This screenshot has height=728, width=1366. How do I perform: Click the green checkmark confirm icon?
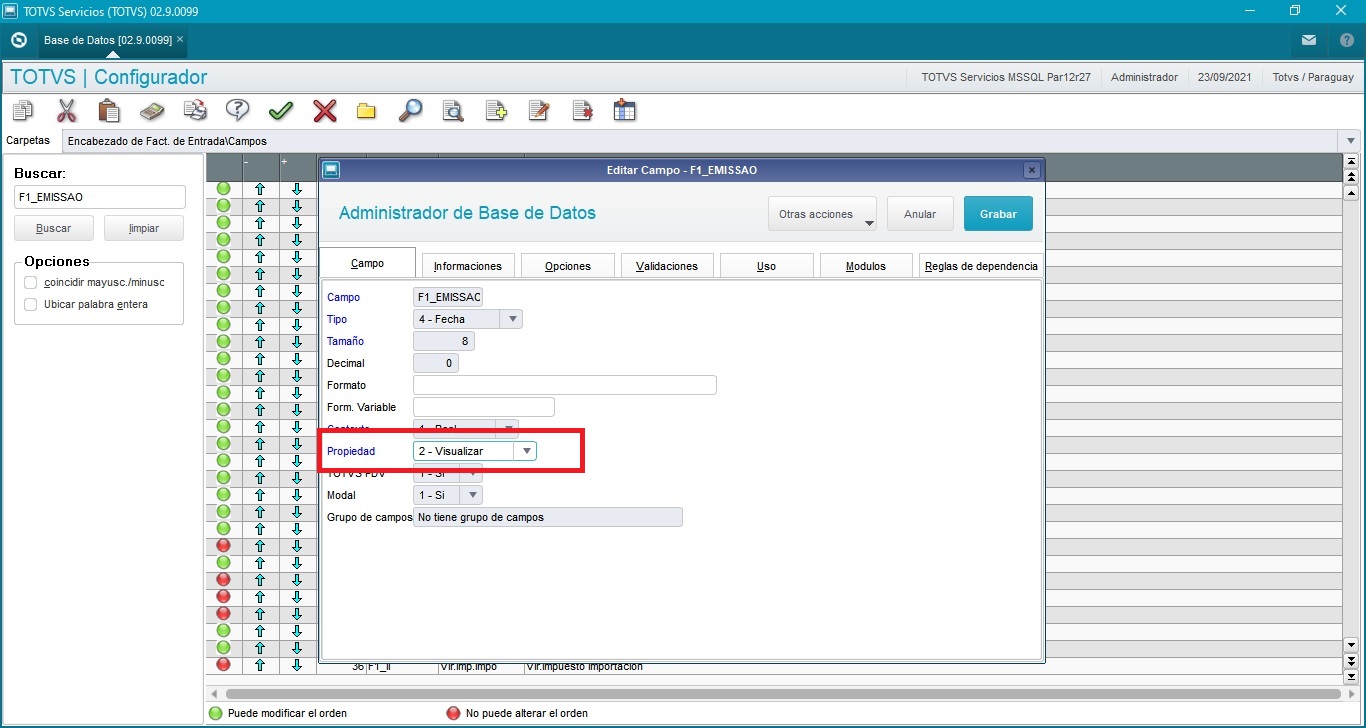click(281, 110)
